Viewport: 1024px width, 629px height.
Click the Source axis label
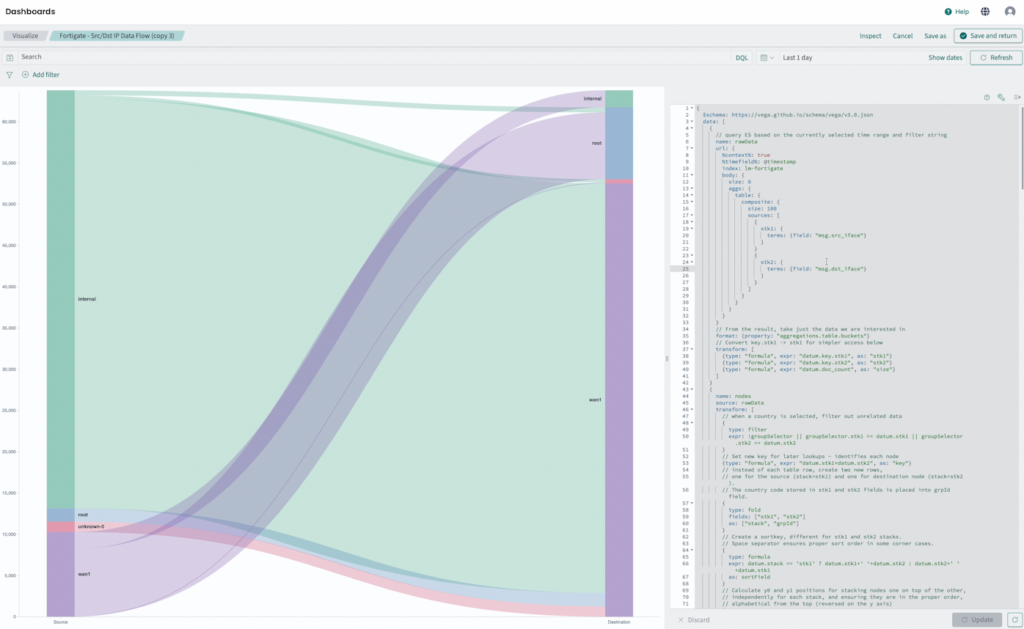(x=60, y=622)
